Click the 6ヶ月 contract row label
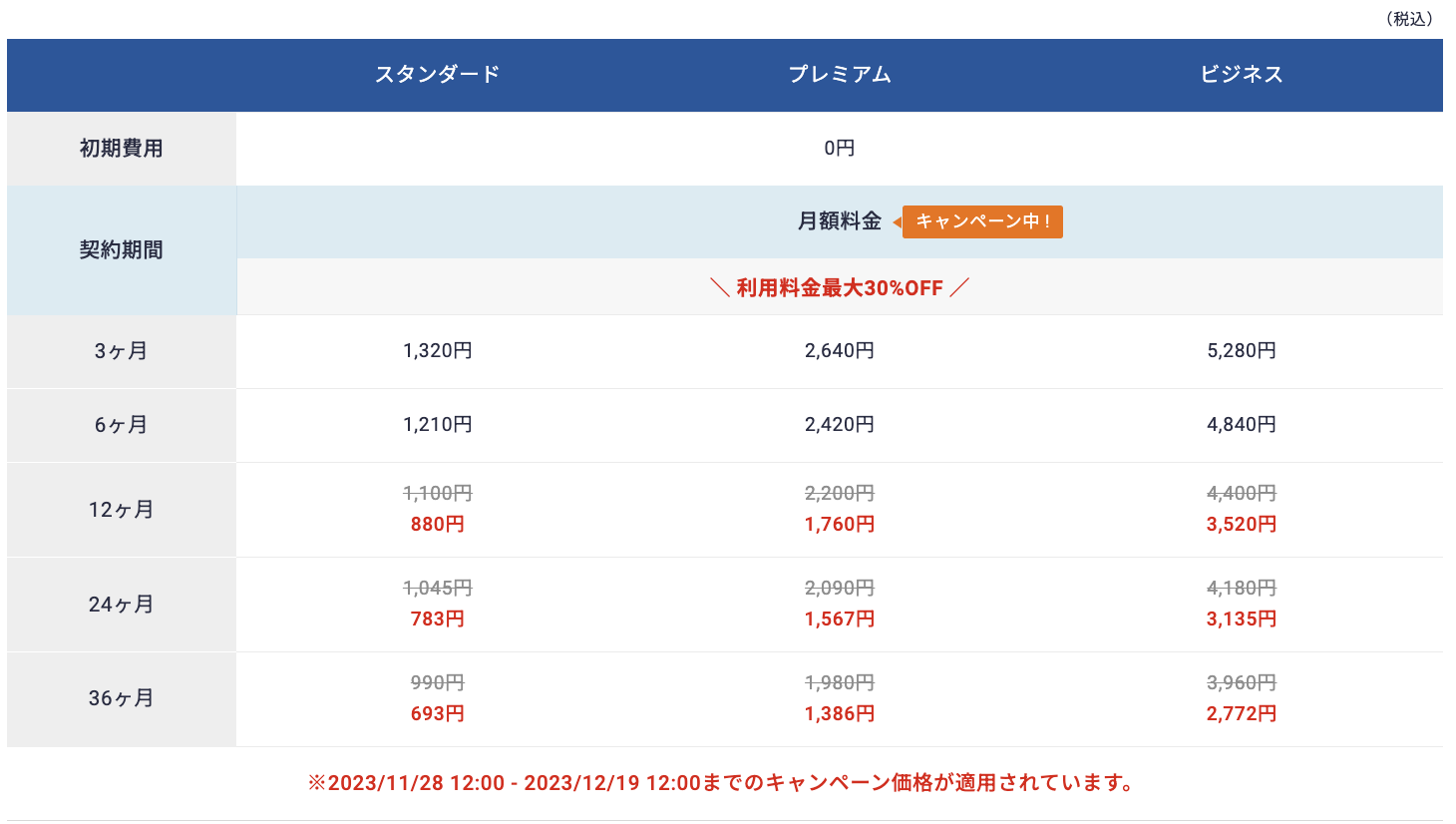The height and width of the screenshot is (824, 1456). [122, 425]
